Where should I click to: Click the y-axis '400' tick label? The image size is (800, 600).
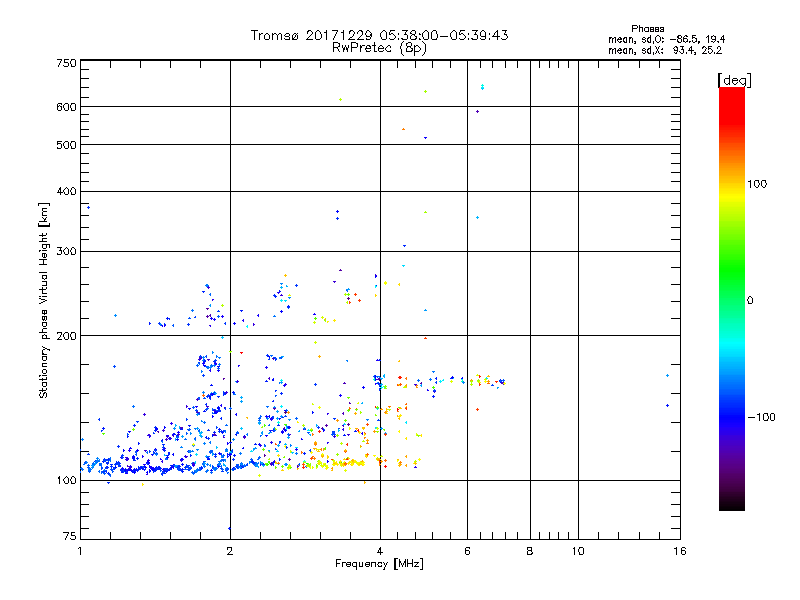[66, 191]
